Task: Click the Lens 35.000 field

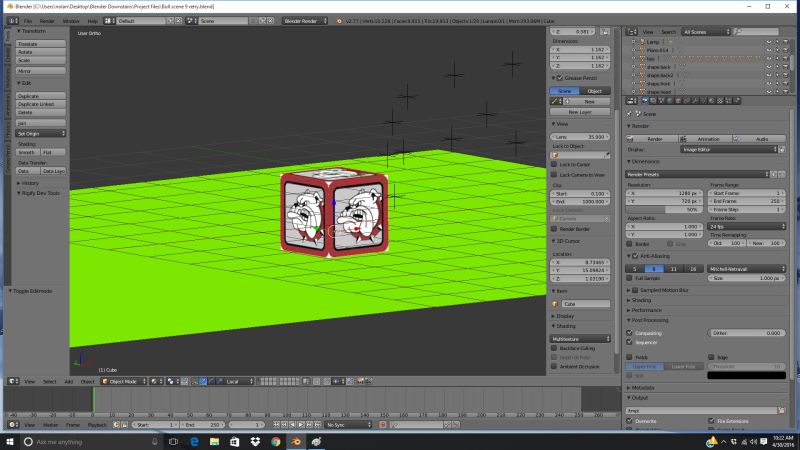Action: click(x=580, y=137)
